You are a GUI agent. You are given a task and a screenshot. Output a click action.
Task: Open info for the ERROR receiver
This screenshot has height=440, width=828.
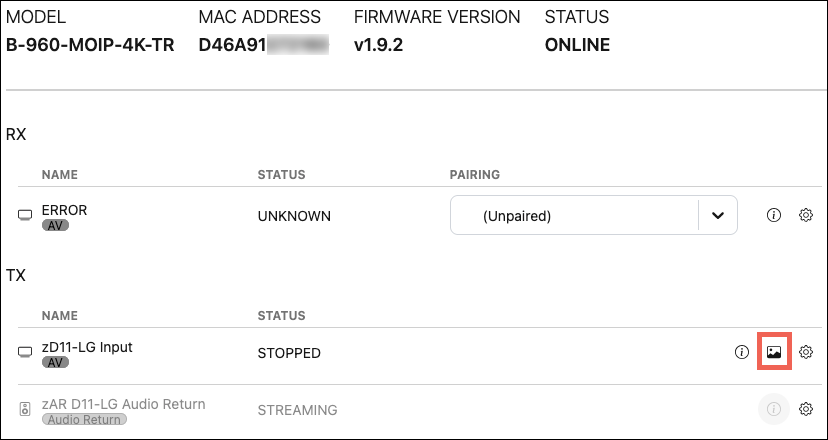coord(773,215)
